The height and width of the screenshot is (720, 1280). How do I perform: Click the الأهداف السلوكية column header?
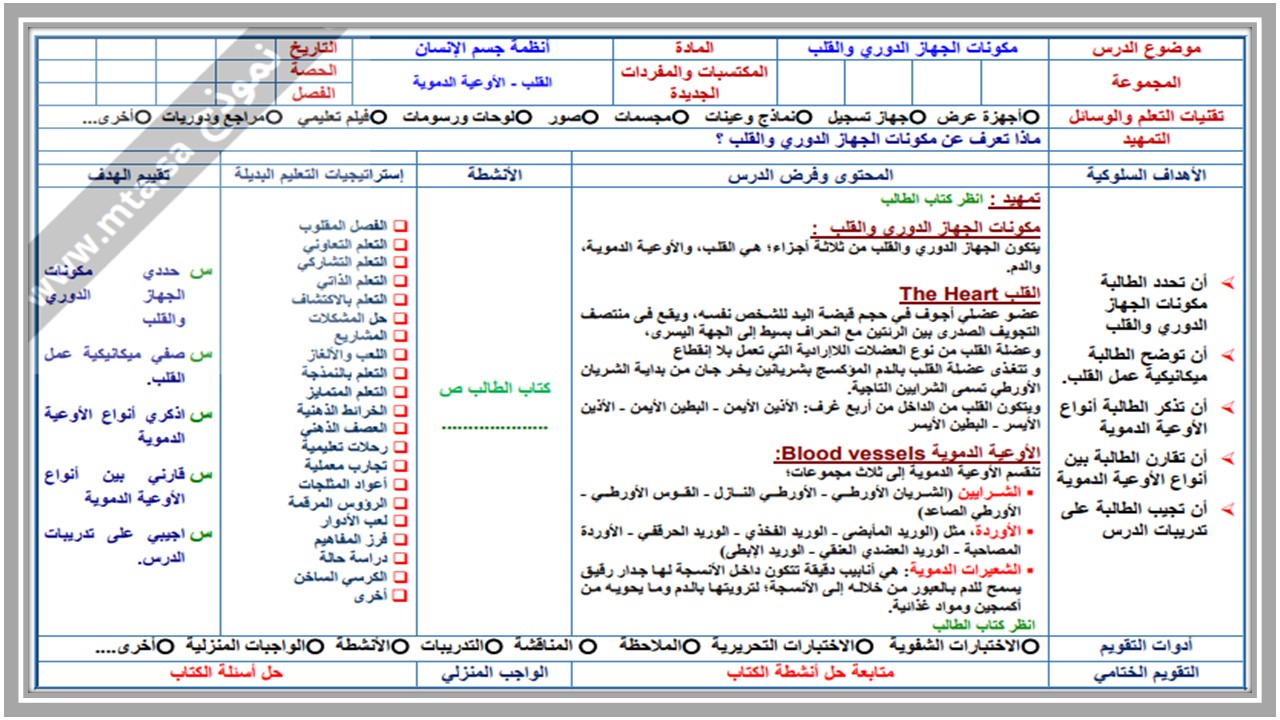[x=1146, y=174]
